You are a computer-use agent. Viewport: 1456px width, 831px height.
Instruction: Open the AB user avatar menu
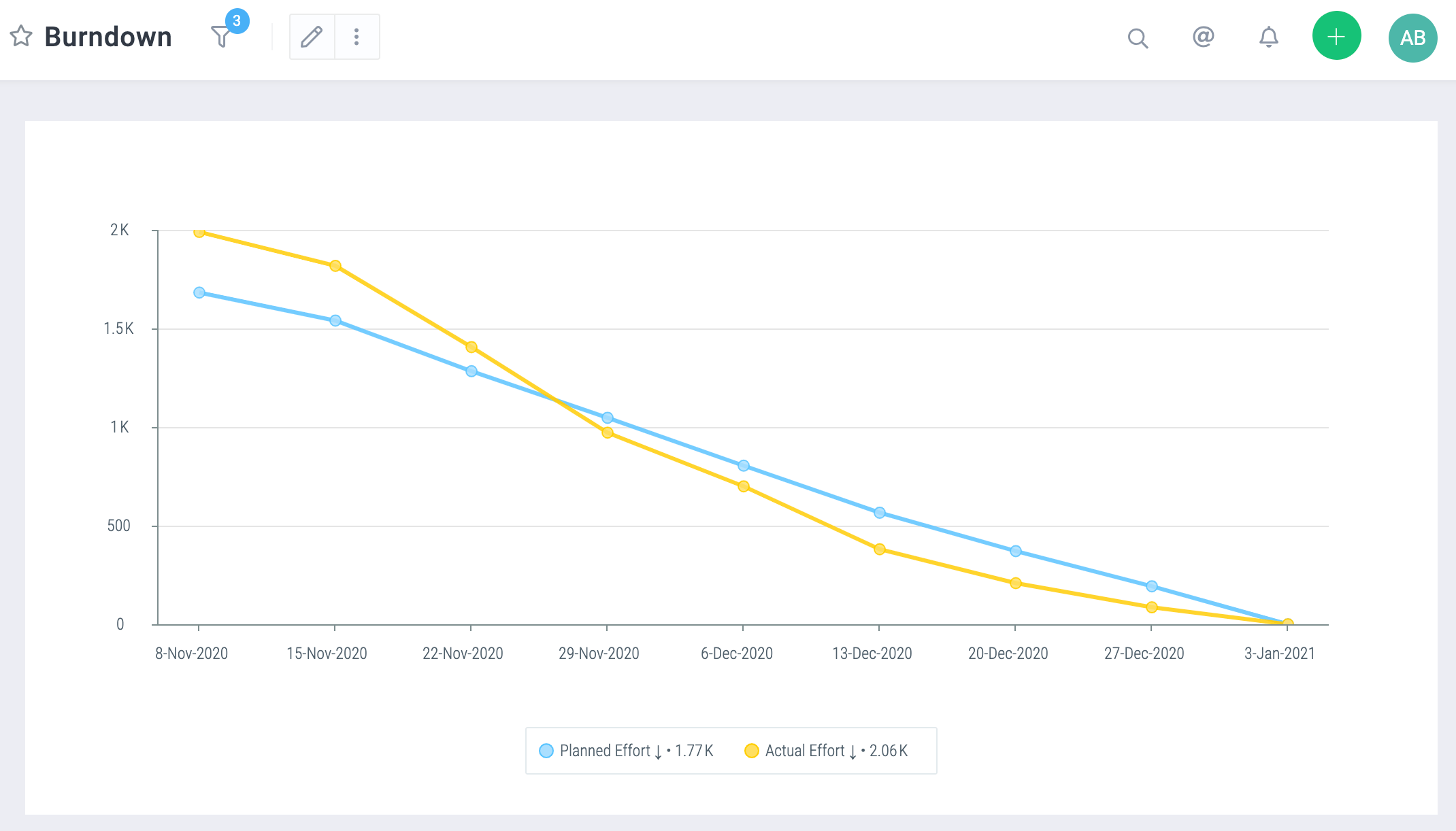tap(1412, 37)
